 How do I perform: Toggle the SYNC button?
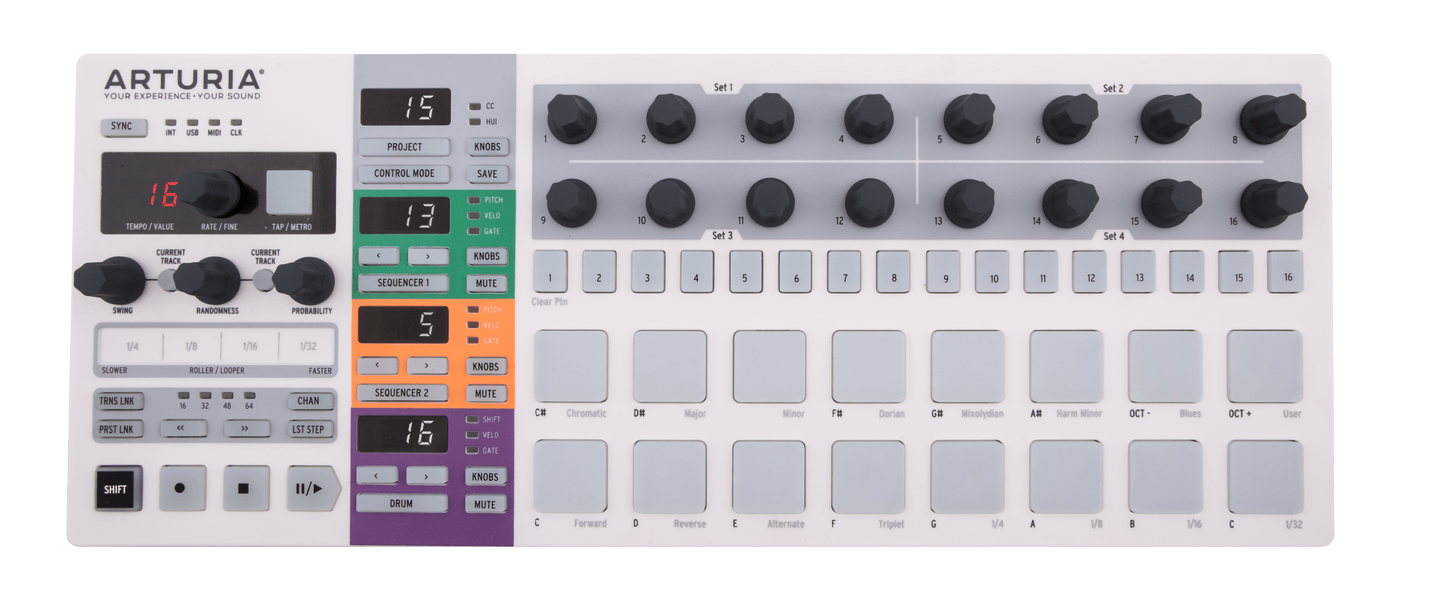(122, 127)
